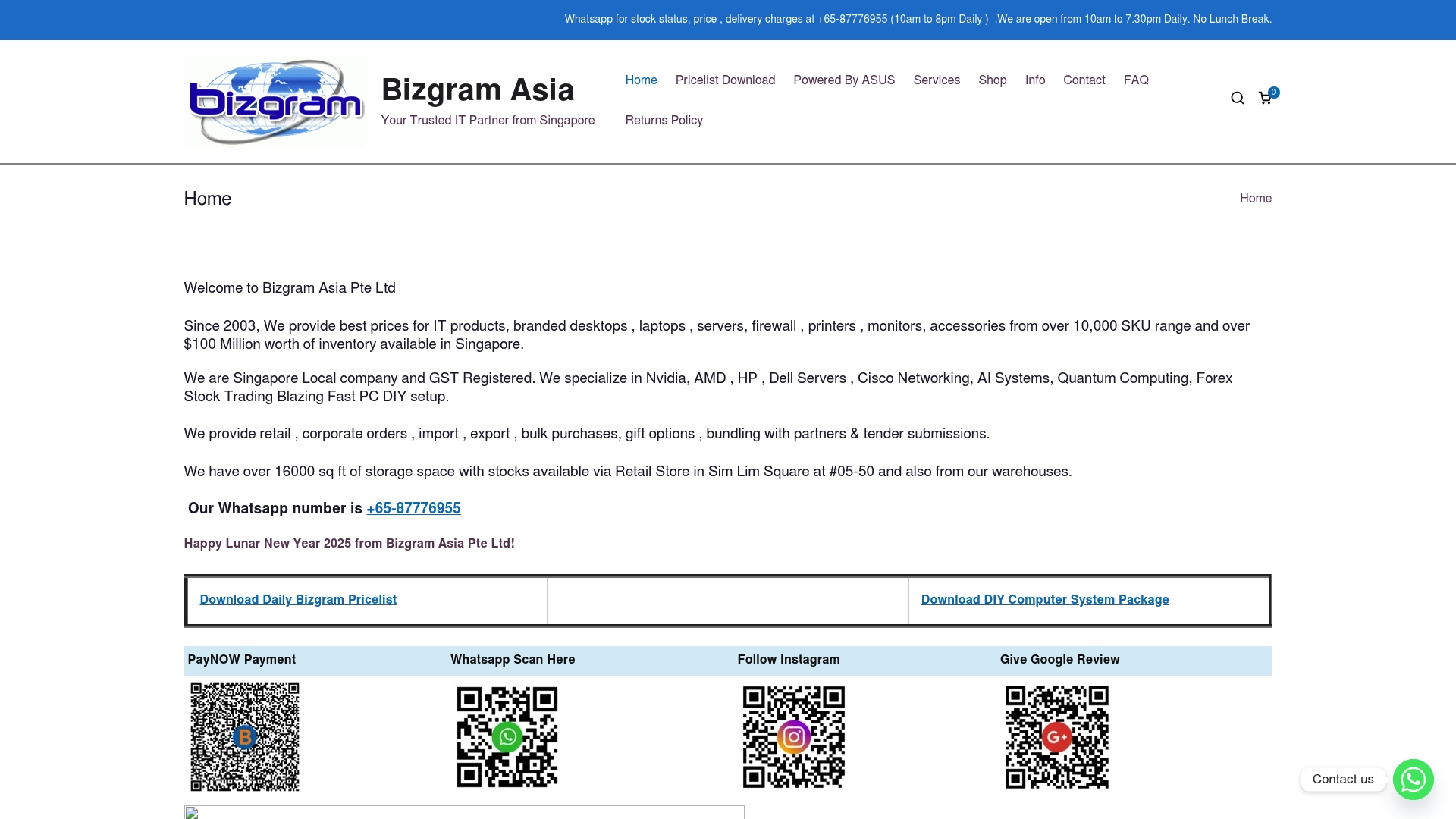
Task: Click the Home breadcrumb link
Action: coord(1255,198)
